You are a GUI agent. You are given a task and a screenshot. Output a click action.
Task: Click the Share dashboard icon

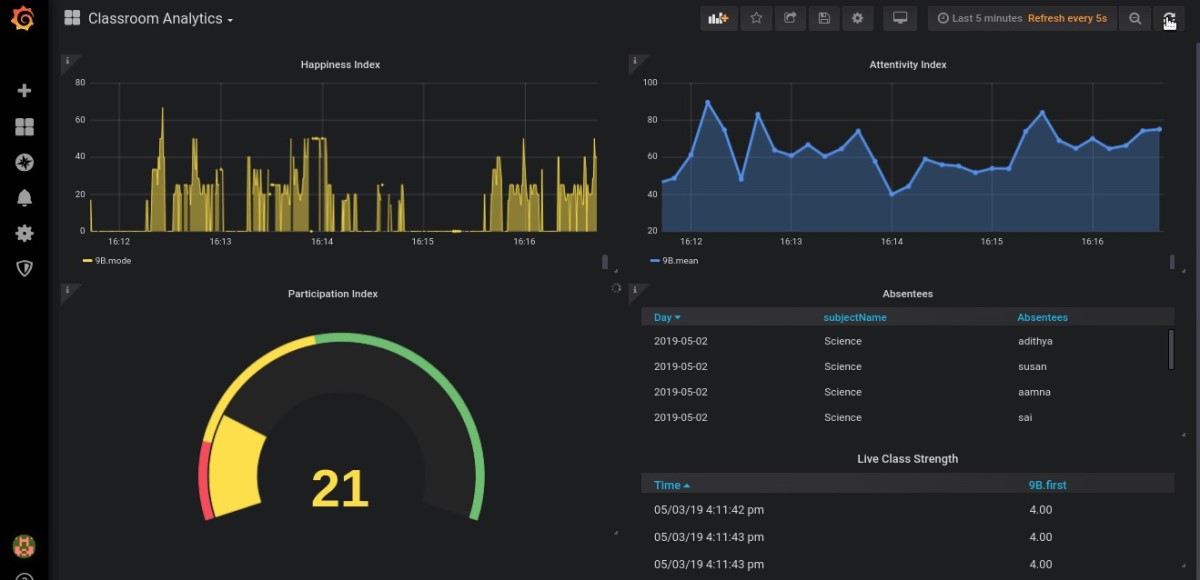click(790, 18)
